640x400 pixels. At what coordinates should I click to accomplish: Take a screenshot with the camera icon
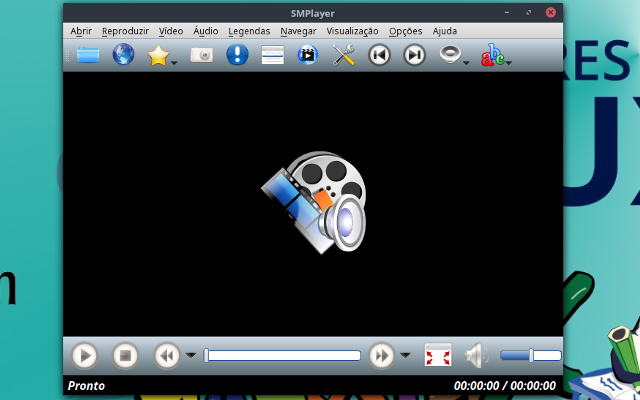click(202, 55)
